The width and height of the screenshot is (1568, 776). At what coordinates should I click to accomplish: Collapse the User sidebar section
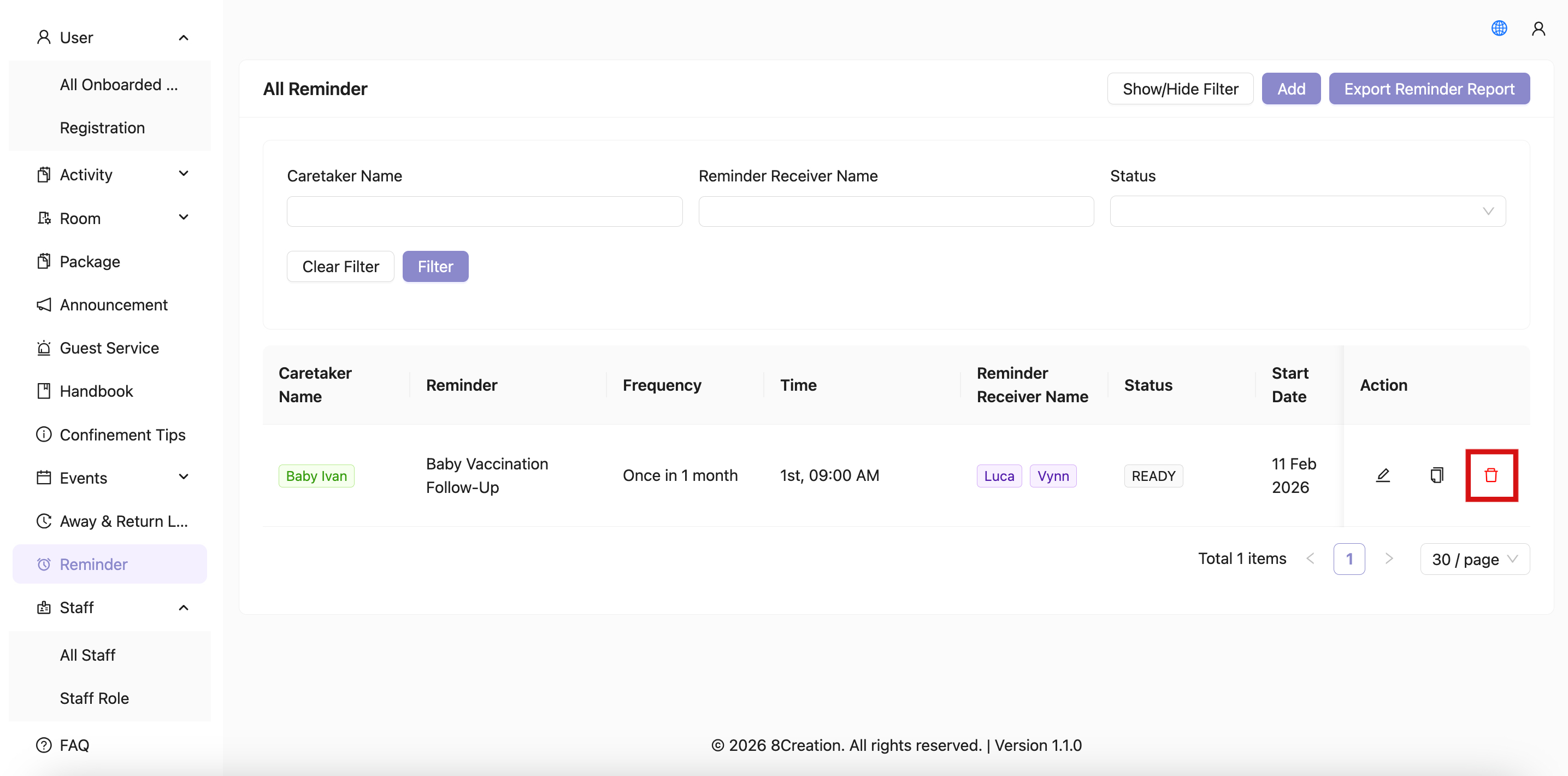click(183, 38)
